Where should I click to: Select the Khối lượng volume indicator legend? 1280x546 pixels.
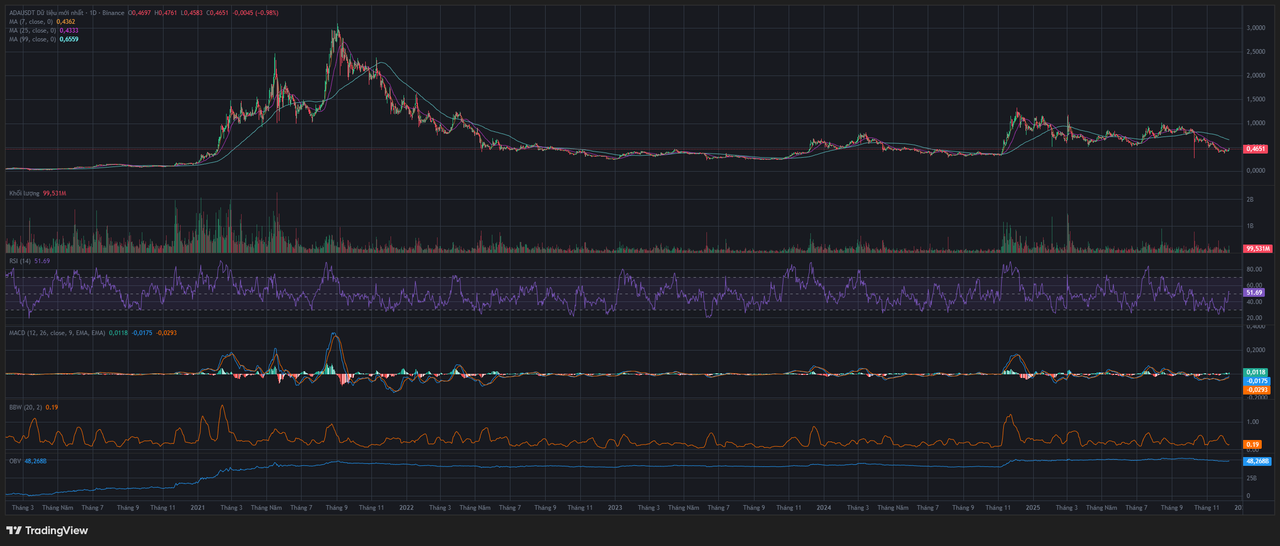(24, 192)
